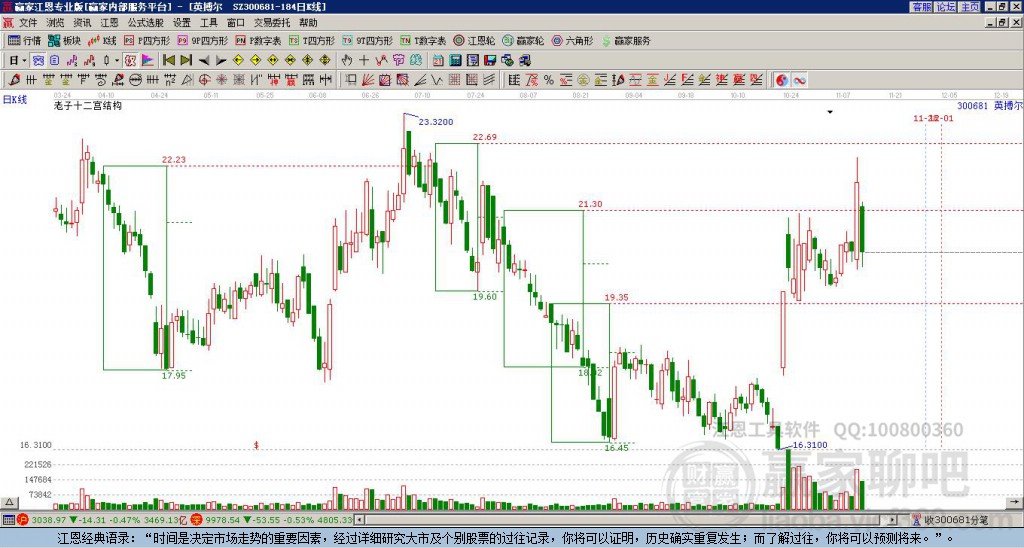Click the up triangle button at bottom-left
The height and width of the screenshot is (548, 1024).
pyautogui.click(x=9, y=502)
